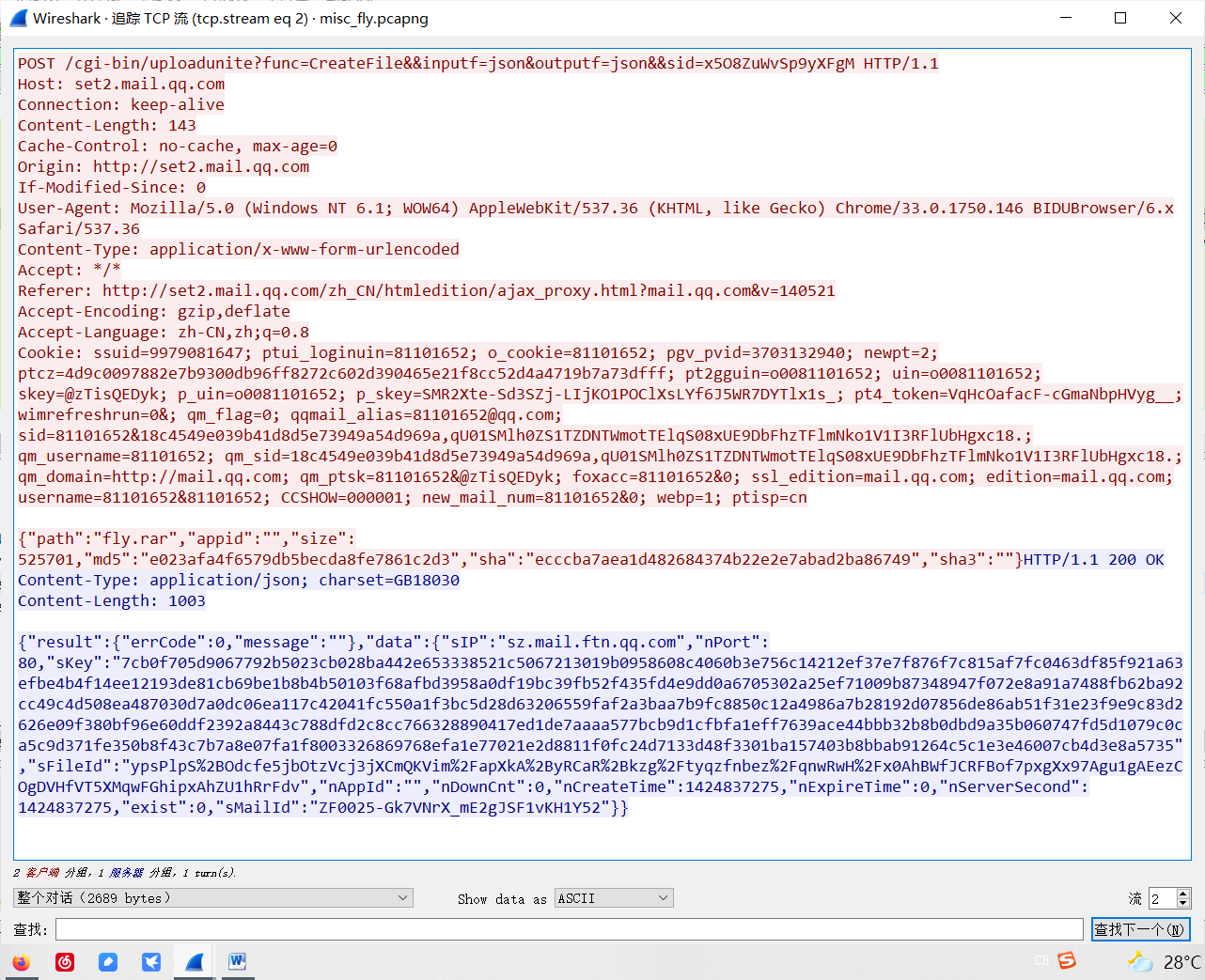Open Firefox from the taskbar
This screenshot has width=1205, height=980.
[x=21, y=962]
